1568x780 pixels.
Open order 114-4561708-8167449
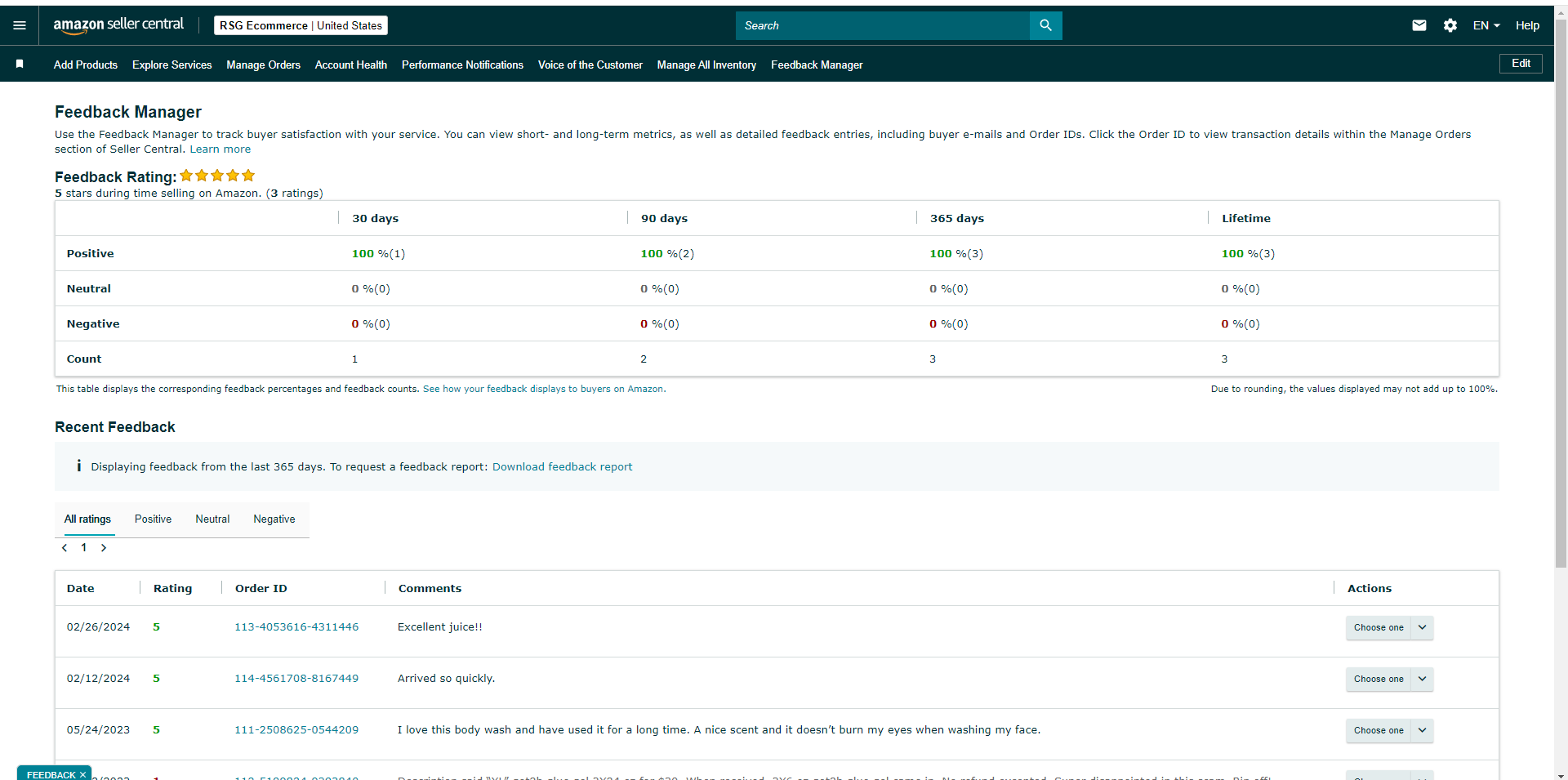click(296, 679)
